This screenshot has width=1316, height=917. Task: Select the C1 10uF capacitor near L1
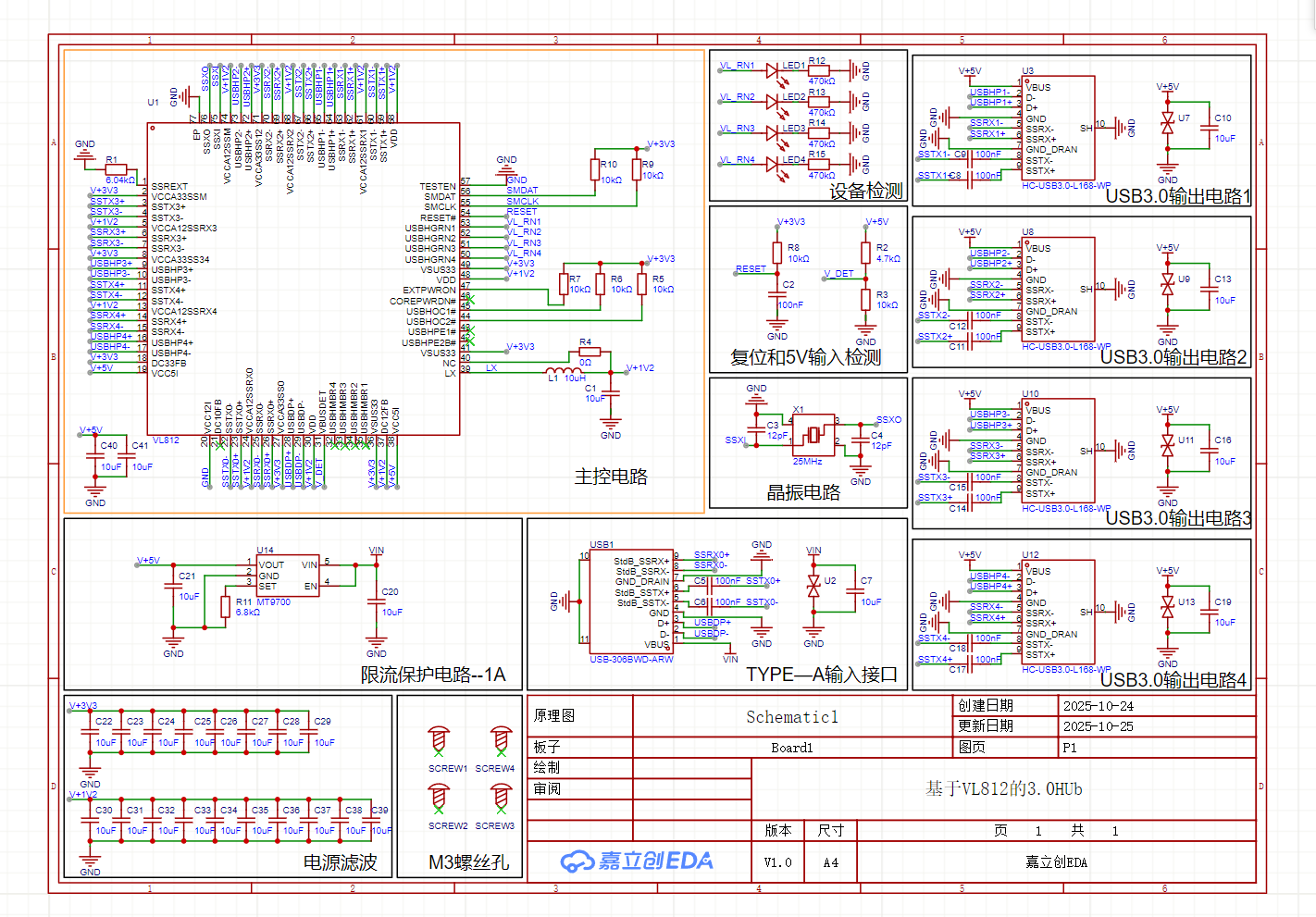[x=611, y=393]
